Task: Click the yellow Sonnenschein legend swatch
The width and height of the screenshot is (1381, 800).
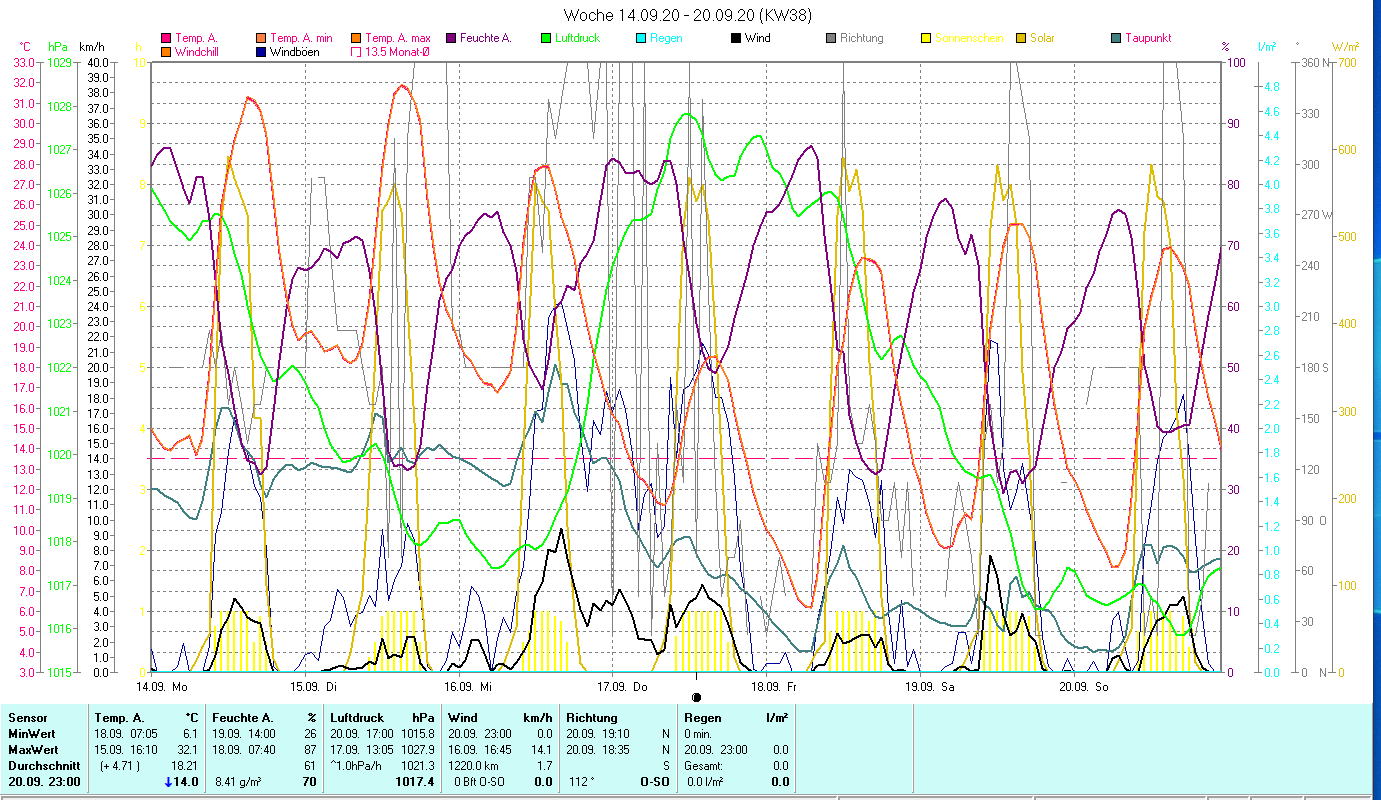Action: tap(925, 38)
